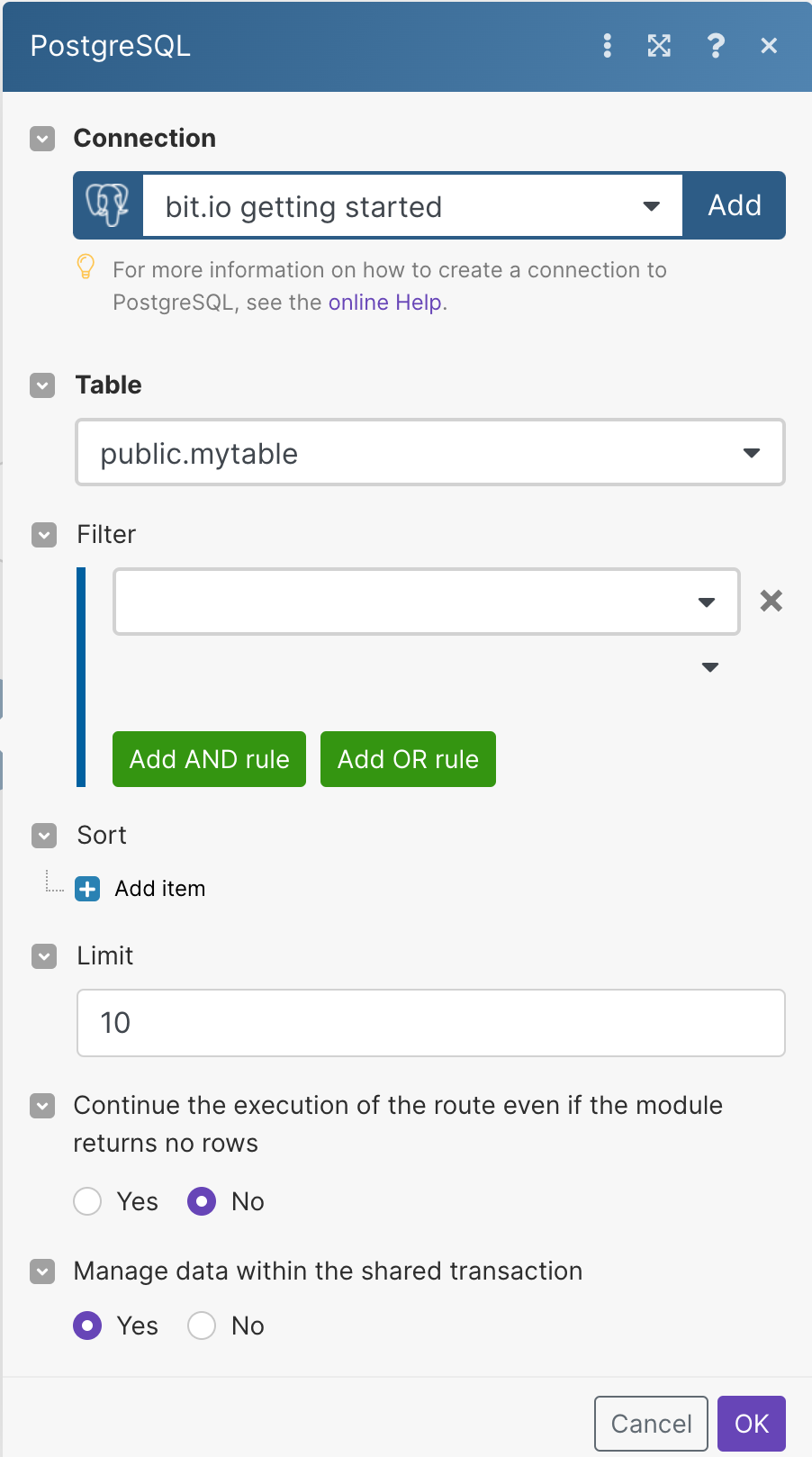Click the lightbulb hint icon

86,267
